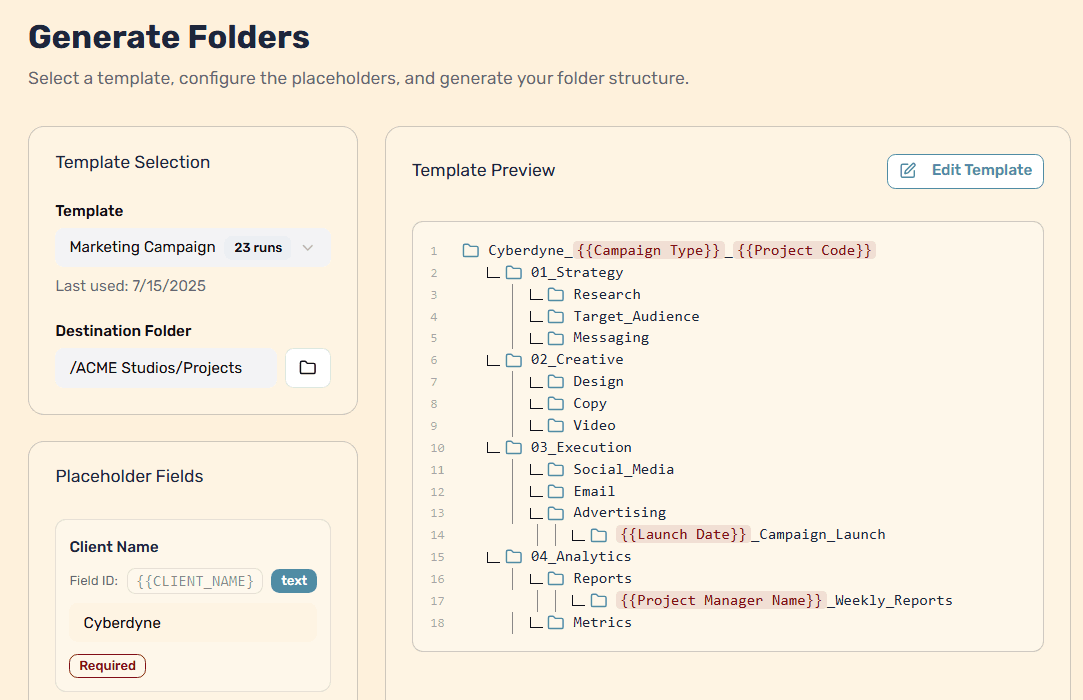Image resolution: width=1083 pixels, height=700 pixels.
Task: Click the Video folder icon
Action: coord(556,426)
